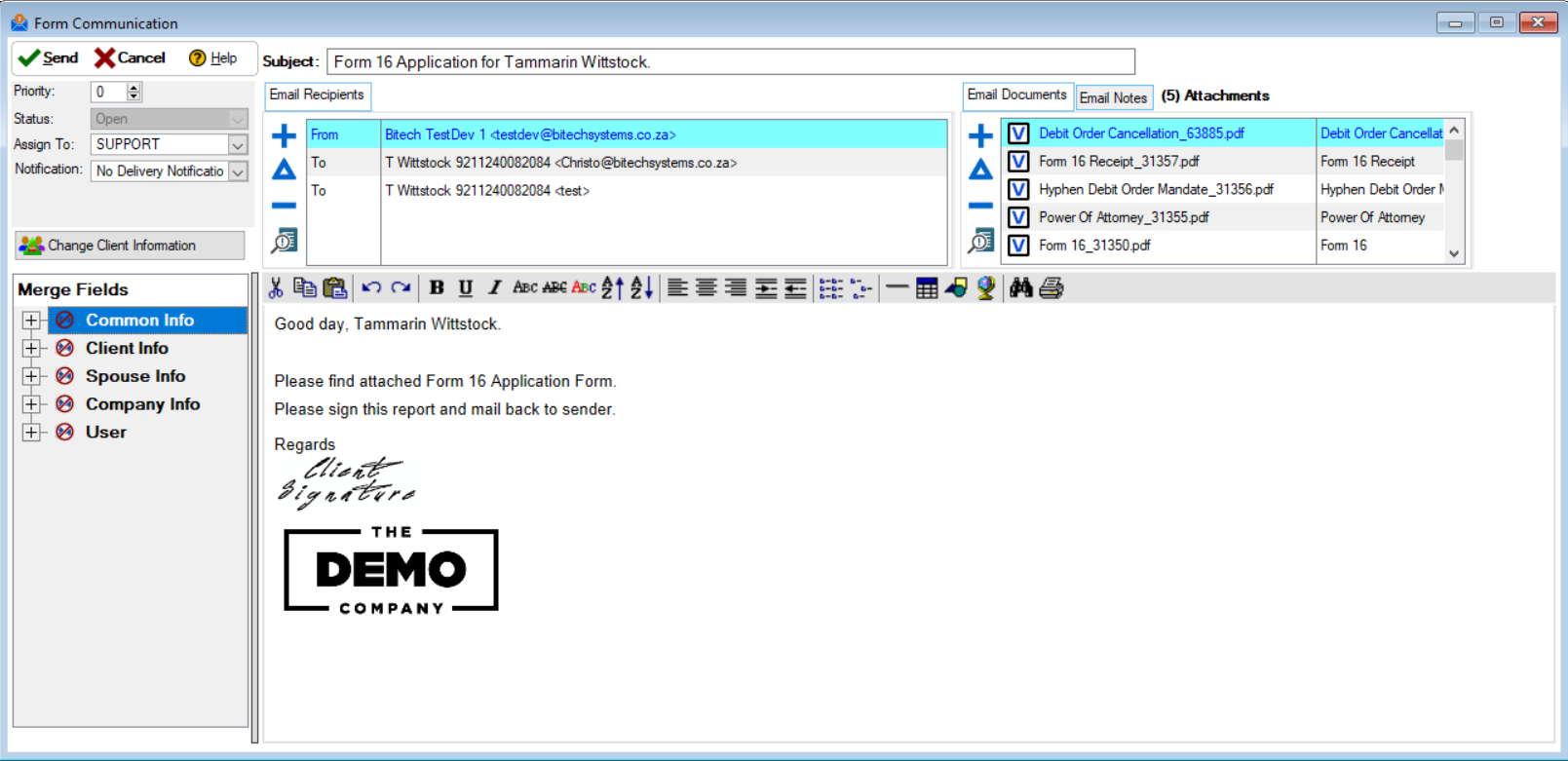The image size is (1568, 761).
Task: Click the Send button
Action: pyautogui.click(x=49, y=58)
